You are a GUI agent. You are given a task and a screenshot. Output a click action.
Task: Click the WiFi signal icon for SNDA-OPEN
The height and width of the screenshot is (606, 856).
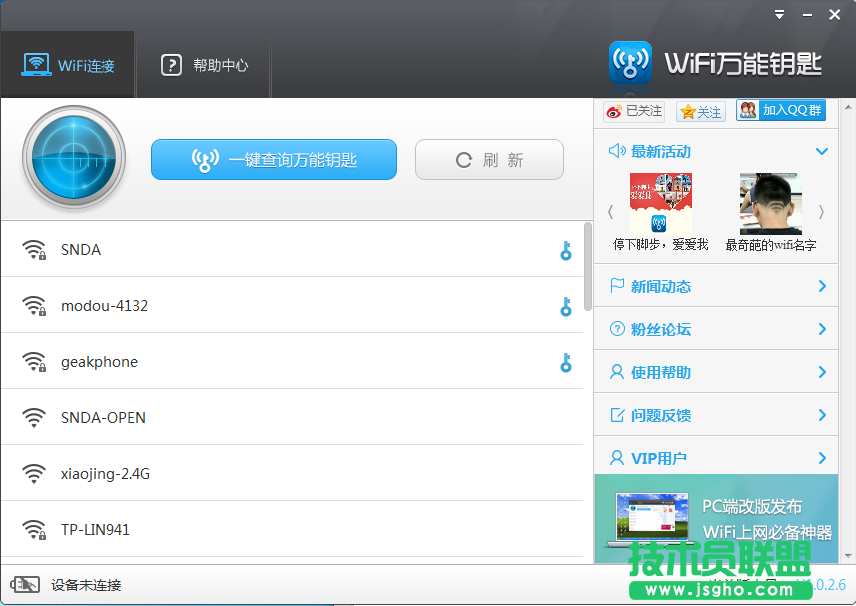tap(34, 417)
